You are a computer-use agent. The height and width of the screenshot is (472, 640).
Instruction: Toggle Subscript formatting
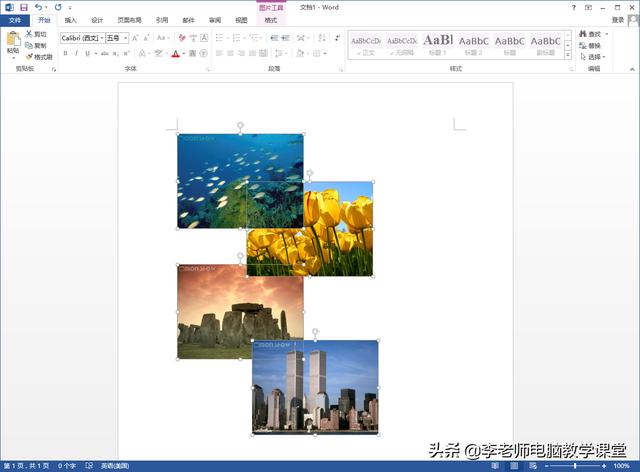pos(116,53)
